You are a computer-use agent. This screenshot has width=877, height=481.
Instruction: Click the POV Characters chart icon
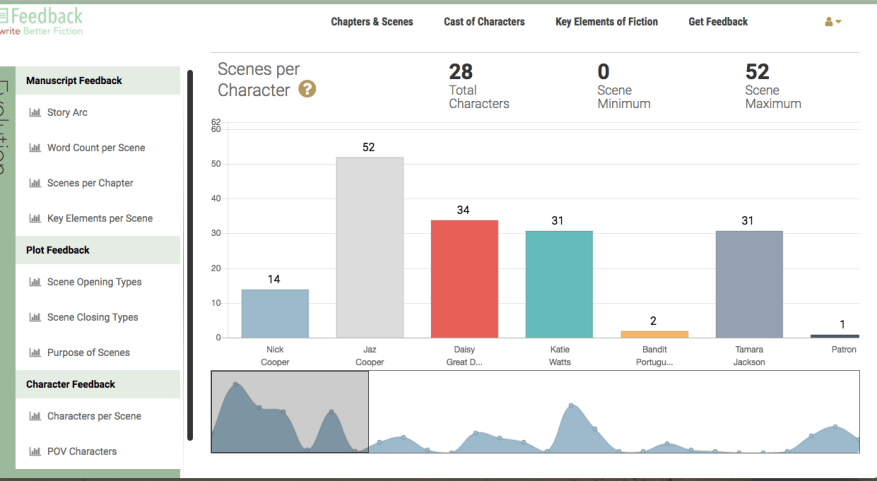pos(34,451)
